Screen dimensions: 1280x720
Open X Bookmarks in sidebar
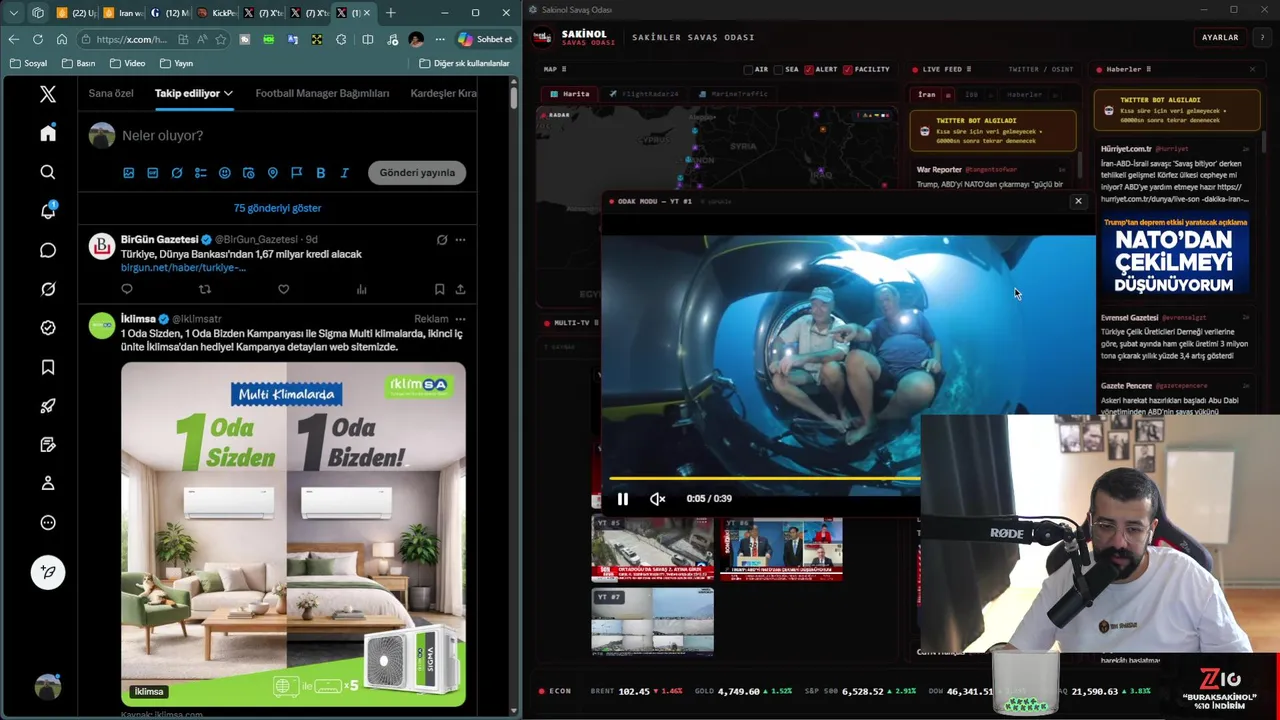(x=48, y=367)
